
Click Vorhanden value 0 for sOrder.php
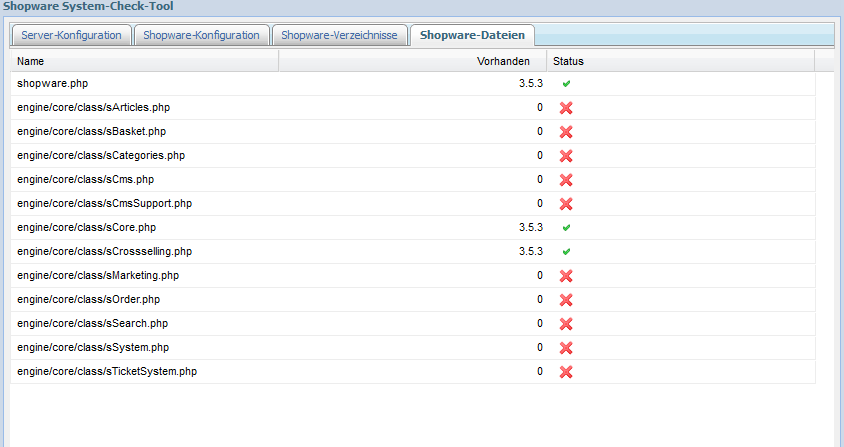coord(540,299)
